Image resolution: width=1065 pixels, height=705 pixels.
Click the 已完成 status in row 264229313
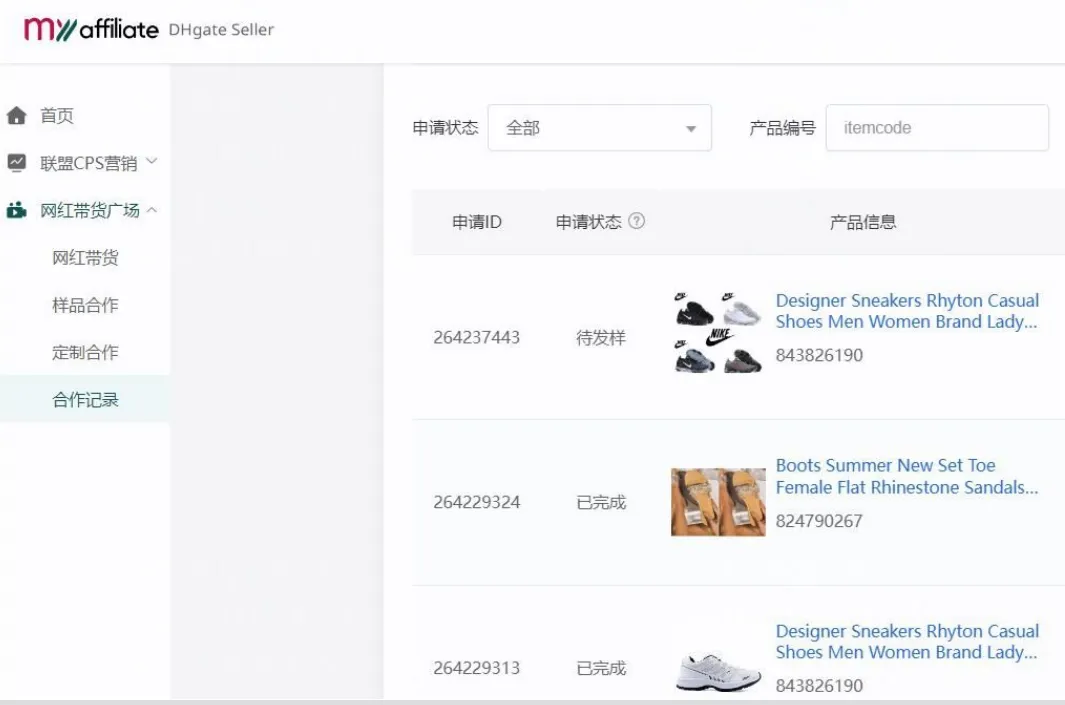point(600,668)
